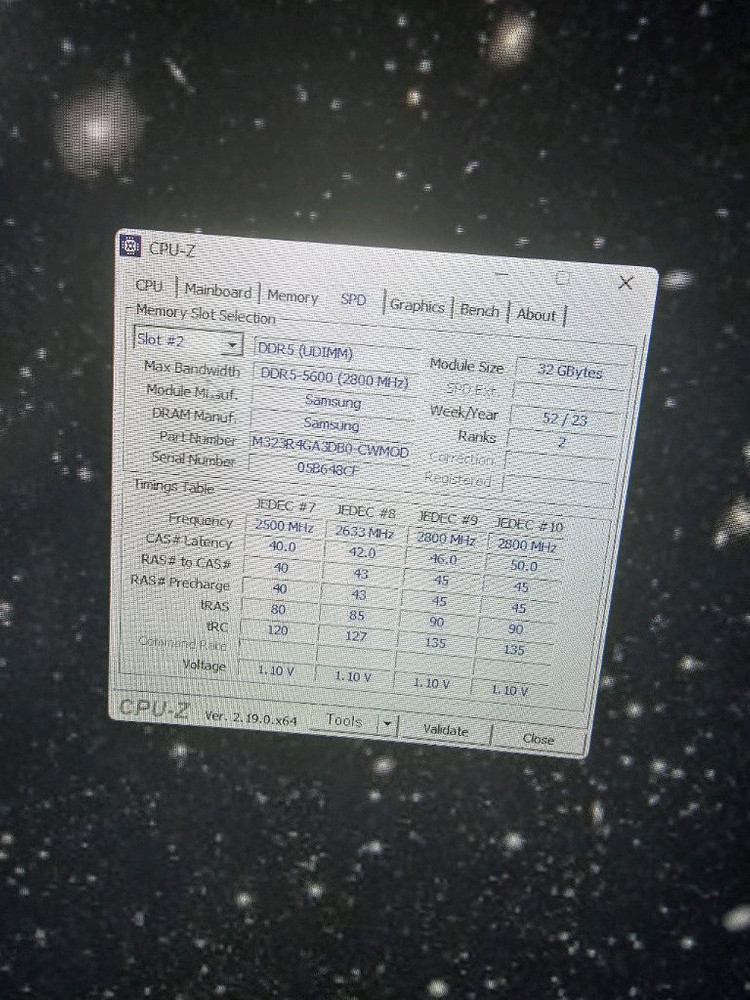Click the Ranks value 2
The width and height of the screenshot is (750, 1000).
click(x=561, y=441)
